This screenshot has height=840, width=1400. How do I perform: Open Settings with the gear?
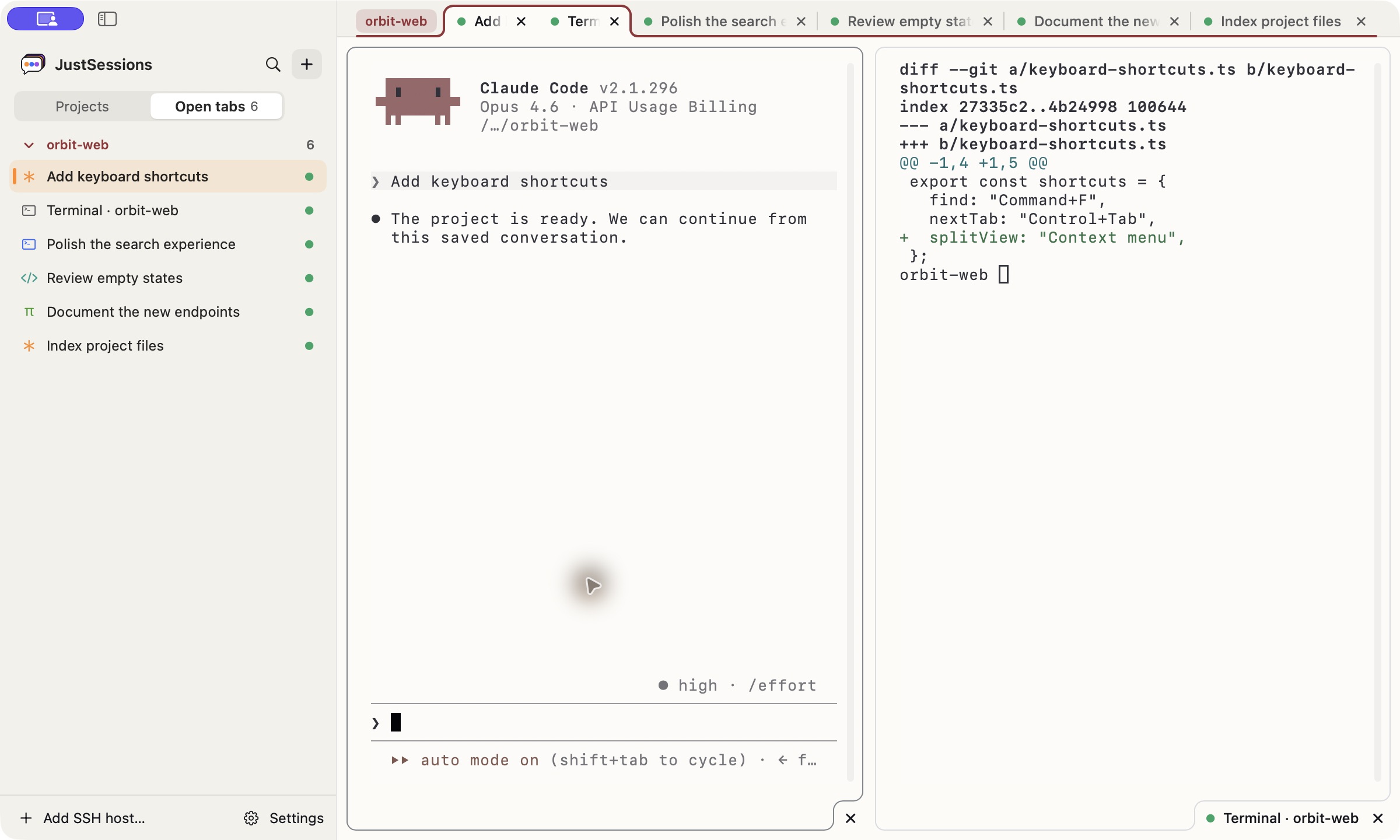pos(284,818)
